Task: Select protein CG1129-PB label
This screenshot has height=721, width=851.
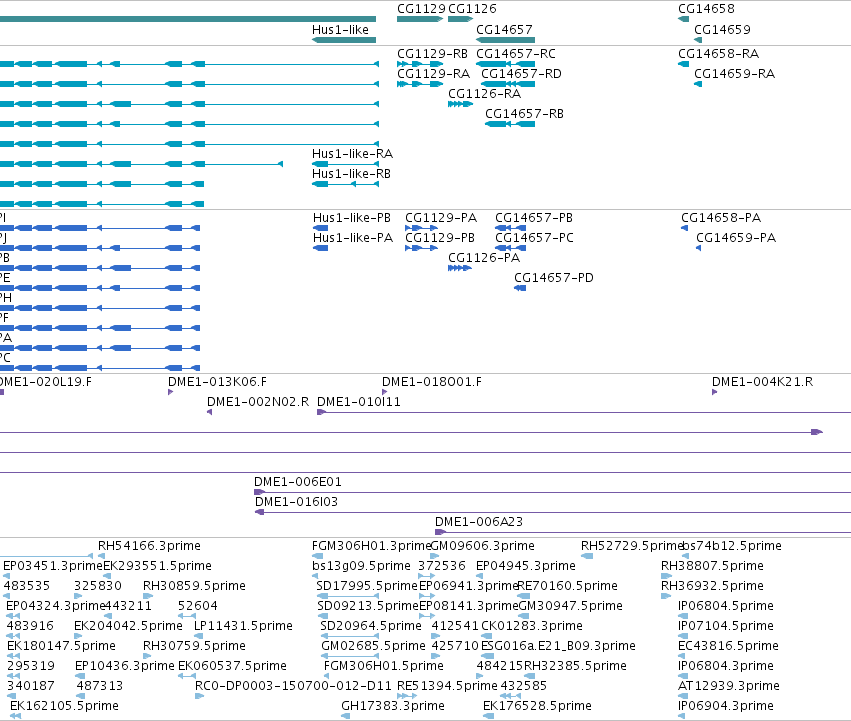Action: point(440,238)
